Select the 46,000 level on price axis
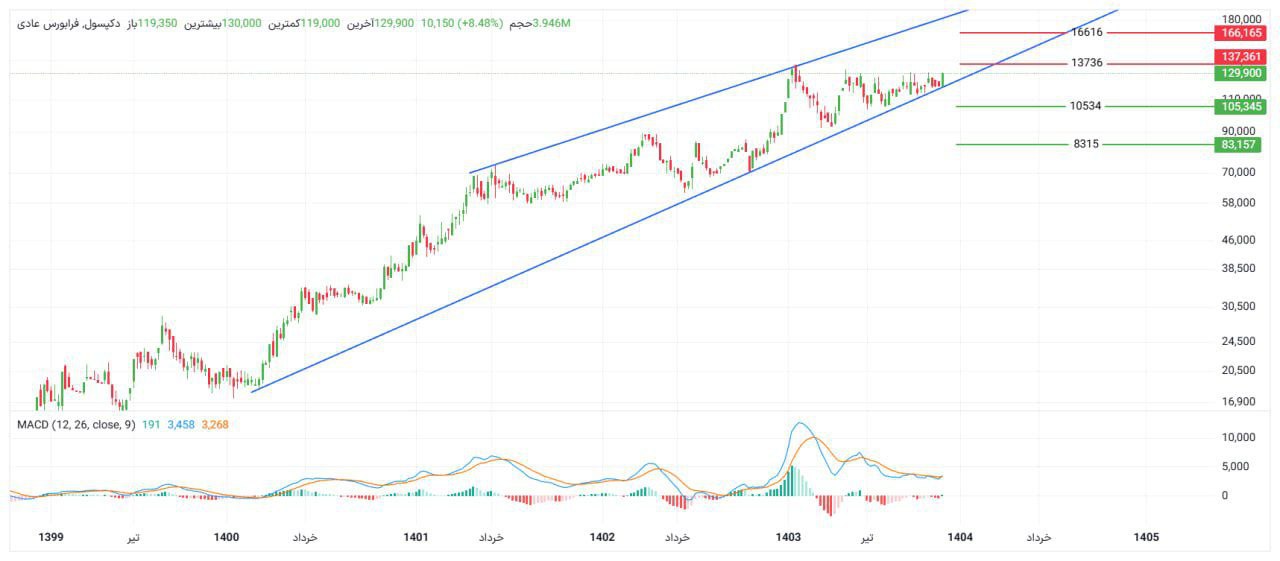 tap(1238, 240)
